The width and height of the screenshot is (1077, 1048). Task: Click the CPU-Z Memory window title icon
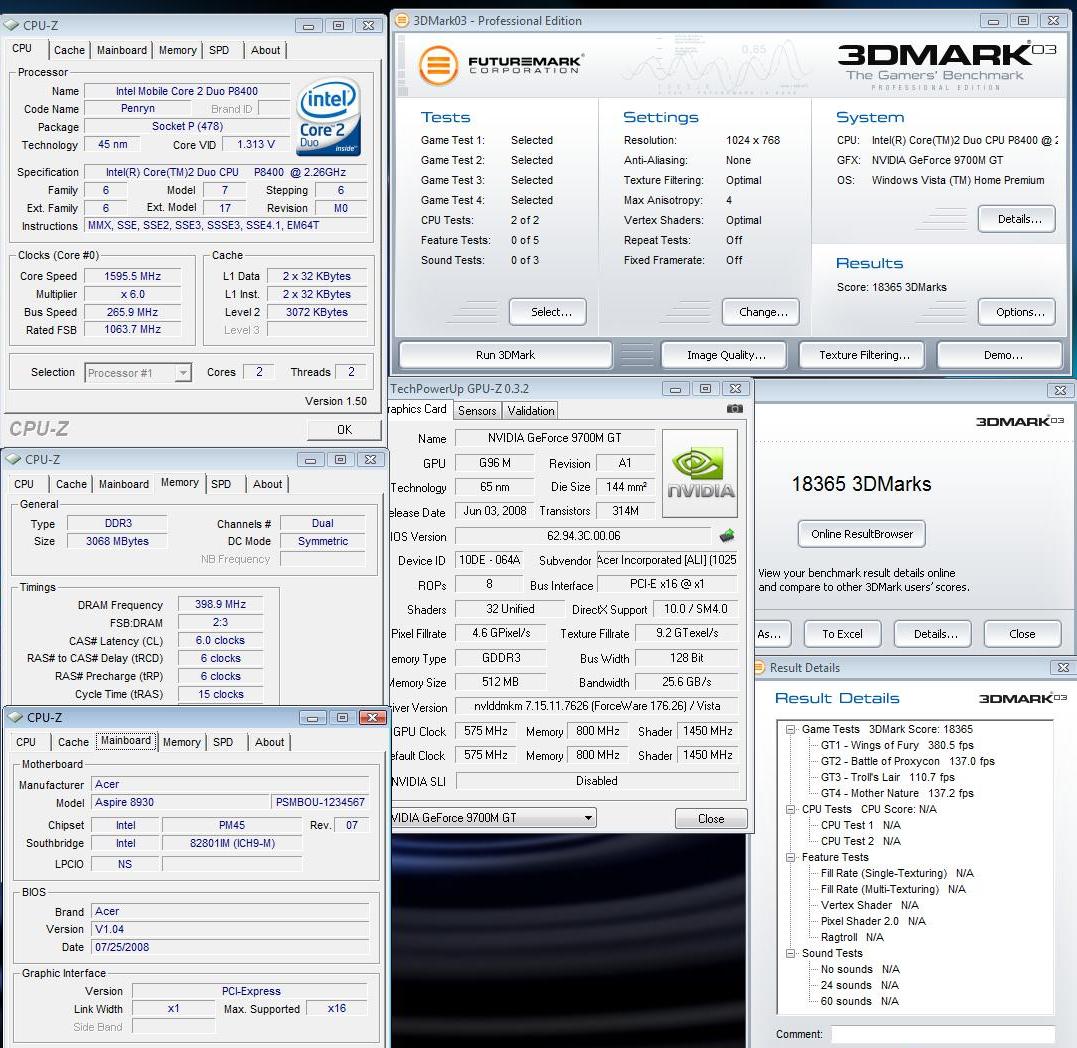coord(13,459)
